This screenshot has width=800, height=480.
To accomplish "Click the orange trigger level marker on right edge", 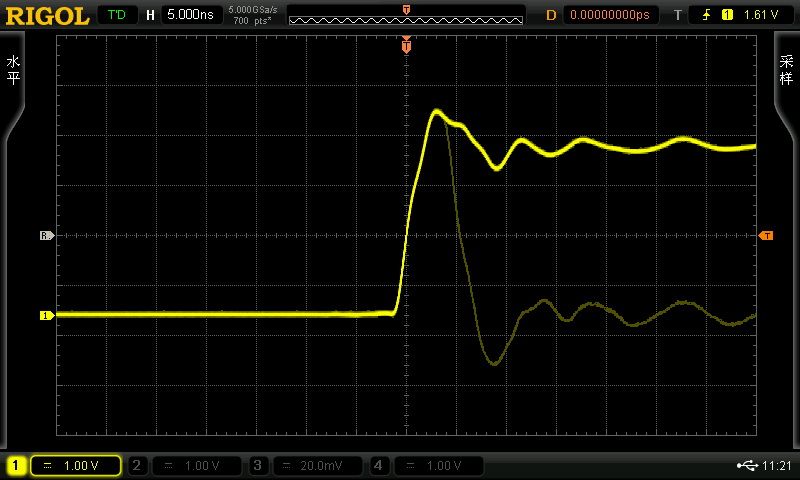I will point(766,236).
